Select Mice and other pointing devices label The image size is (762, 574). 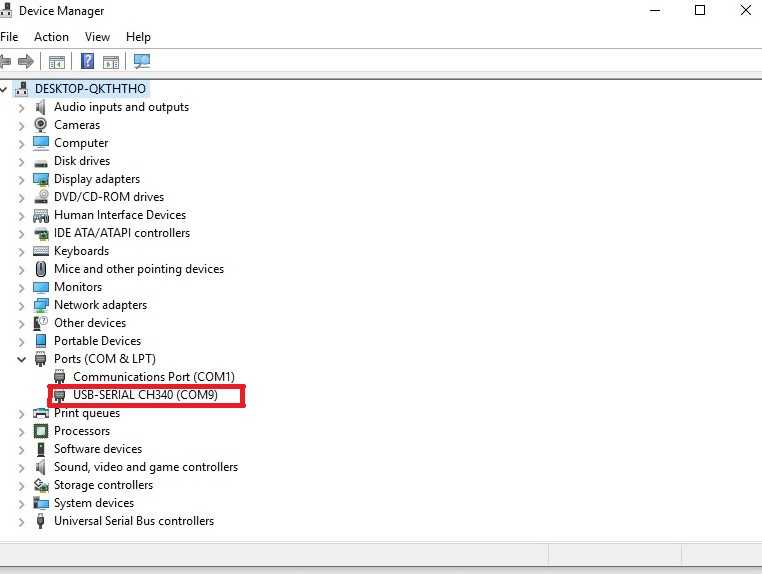click(x=139, y=269)
